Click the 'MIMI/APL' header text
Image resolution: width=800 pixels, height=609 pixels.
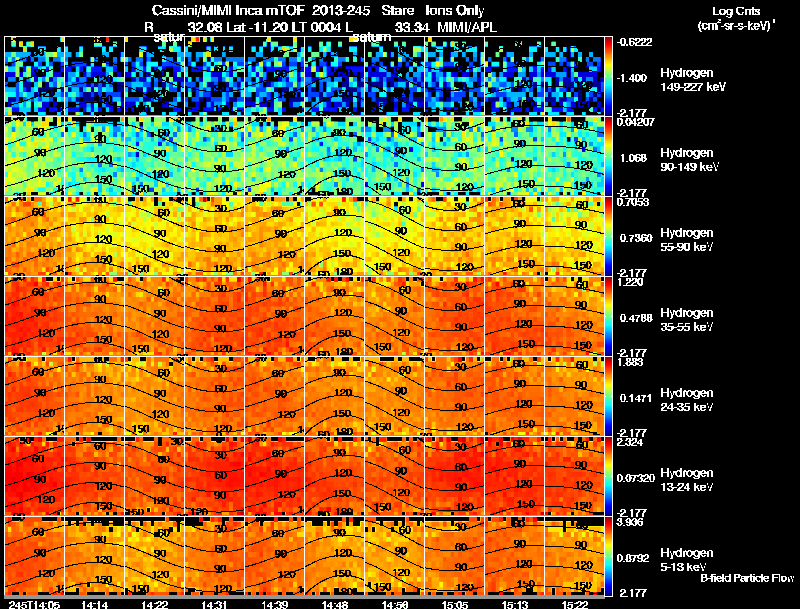467,28
